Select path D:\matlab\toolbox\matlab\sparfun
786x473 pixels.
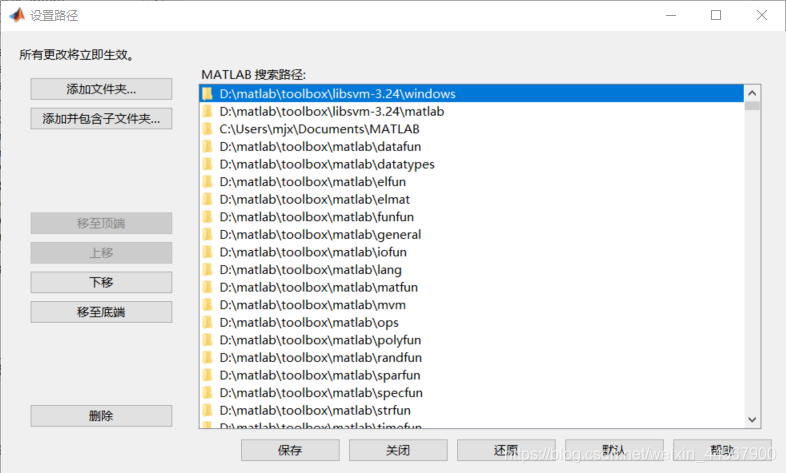tap(472, 375)
